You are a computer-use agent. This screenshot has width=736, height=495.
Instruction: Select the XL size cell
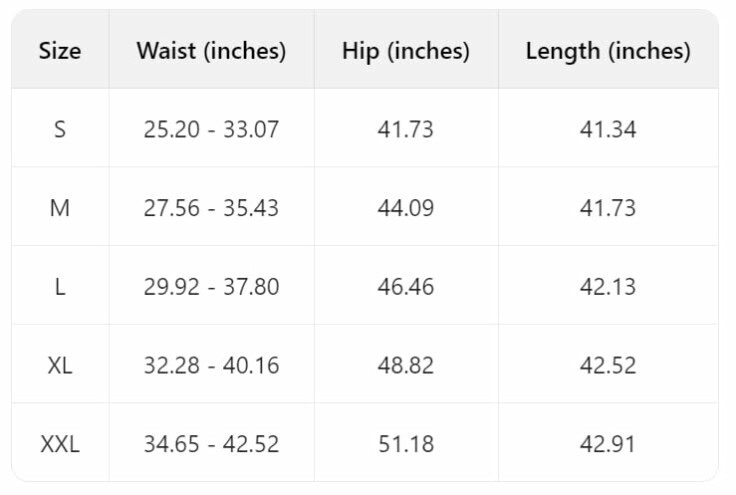60,365
